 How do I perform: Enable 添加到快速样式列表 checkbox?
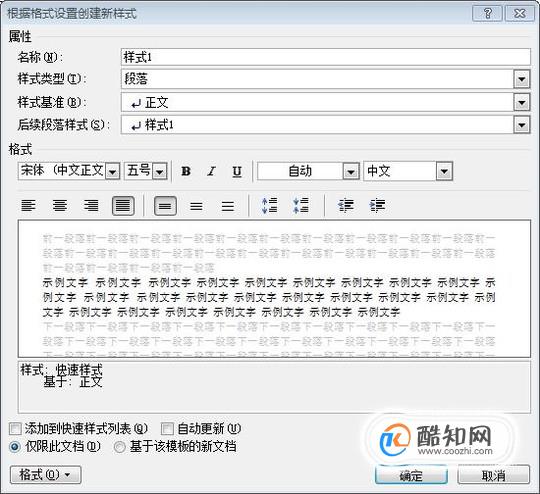pyautogui.click(x=15, y=429)
